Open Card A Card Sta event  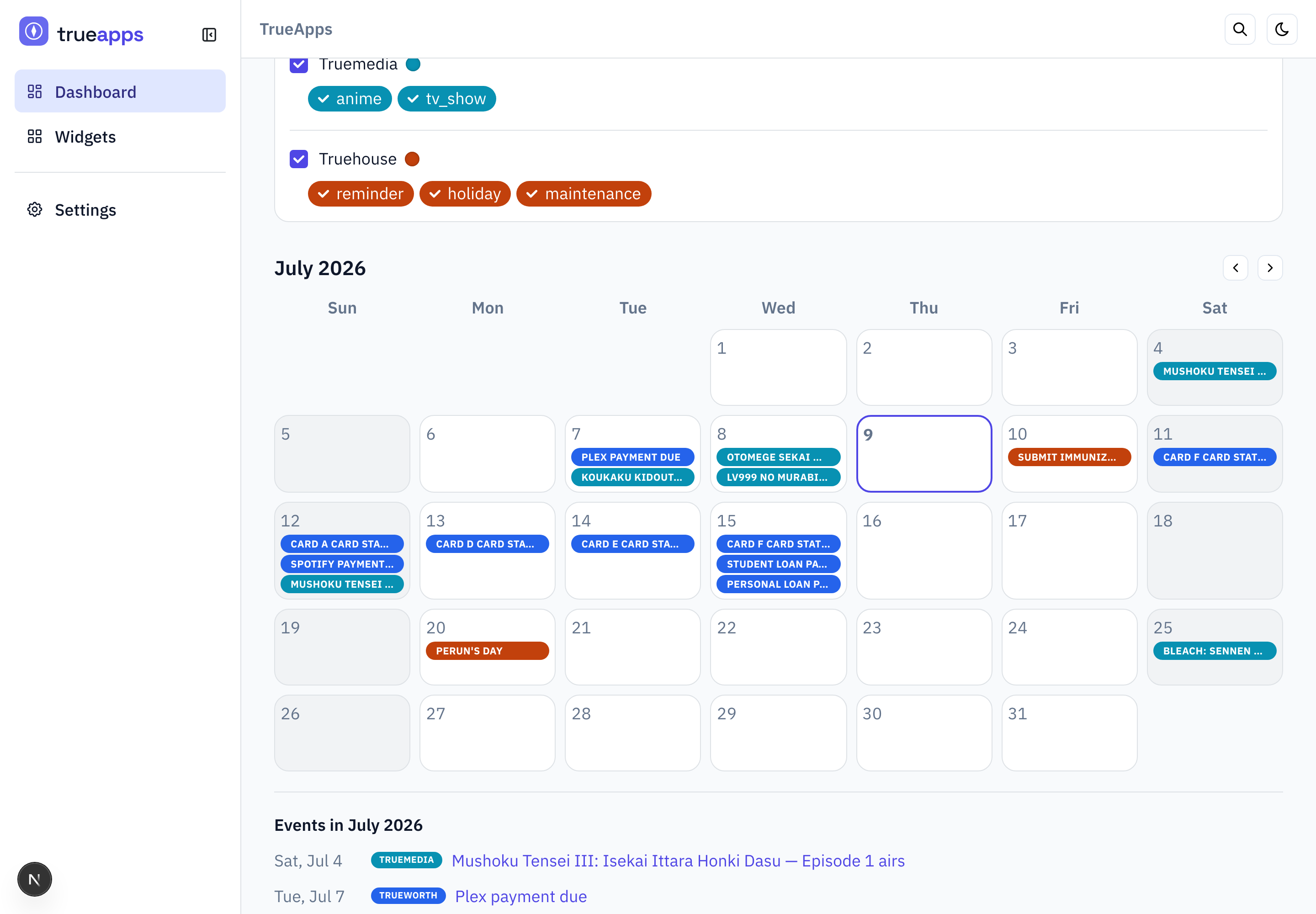(342, 544)
